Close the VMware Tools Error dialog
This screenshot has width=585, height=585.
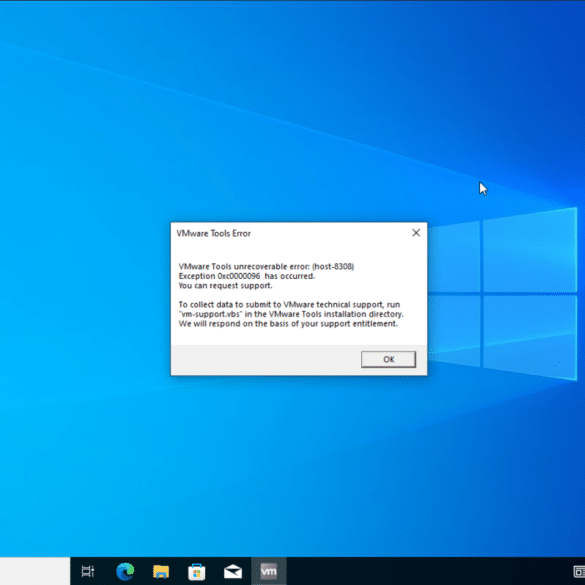(416, 233)
